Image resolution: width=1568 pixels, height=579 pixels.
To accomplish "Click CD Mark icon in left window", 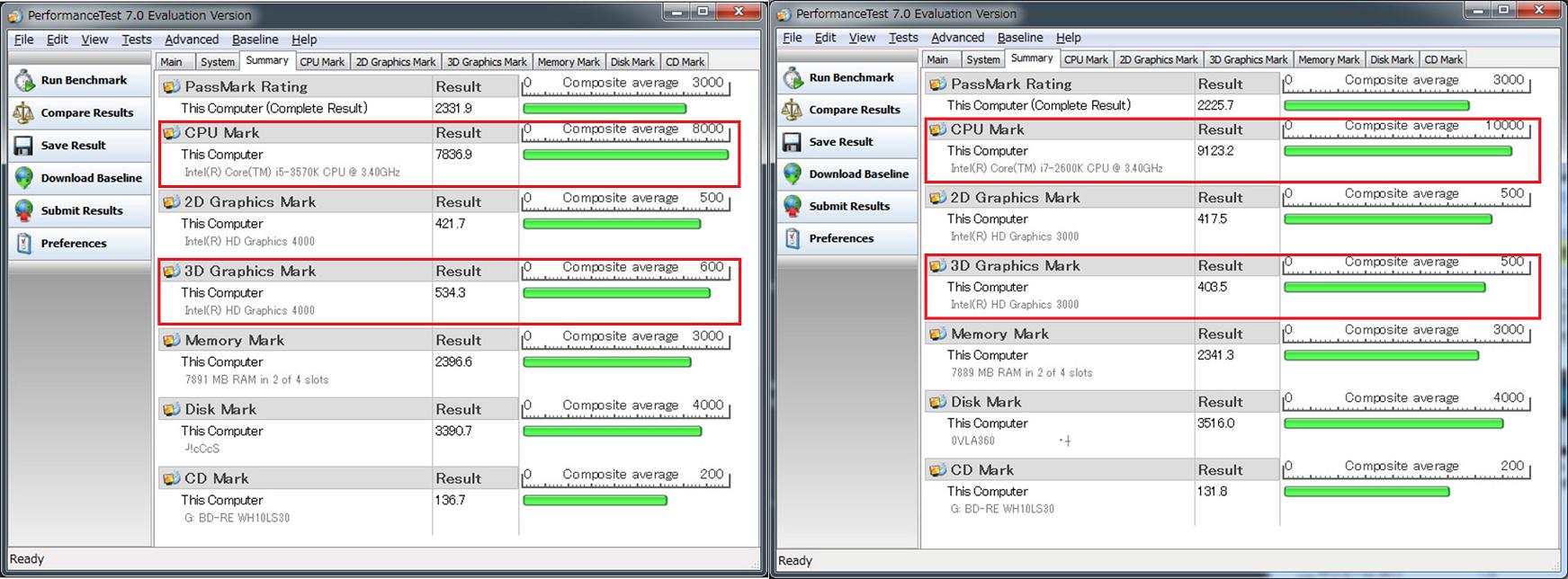I will pyautogui.click(x=171, y=478).
